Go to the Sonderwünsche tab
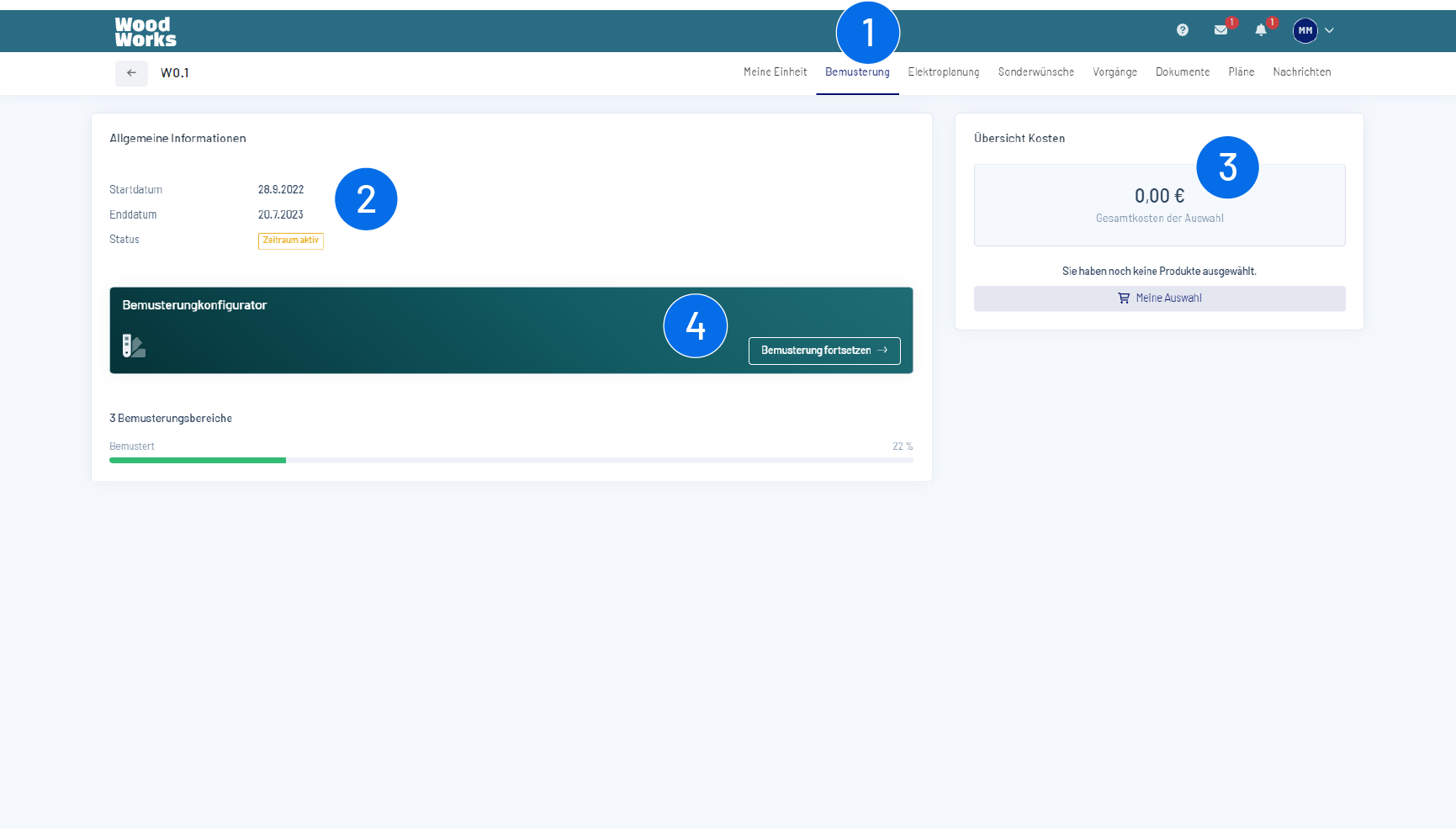Viewport: 1456px width, 829px height. click(x=1035, y=72)
